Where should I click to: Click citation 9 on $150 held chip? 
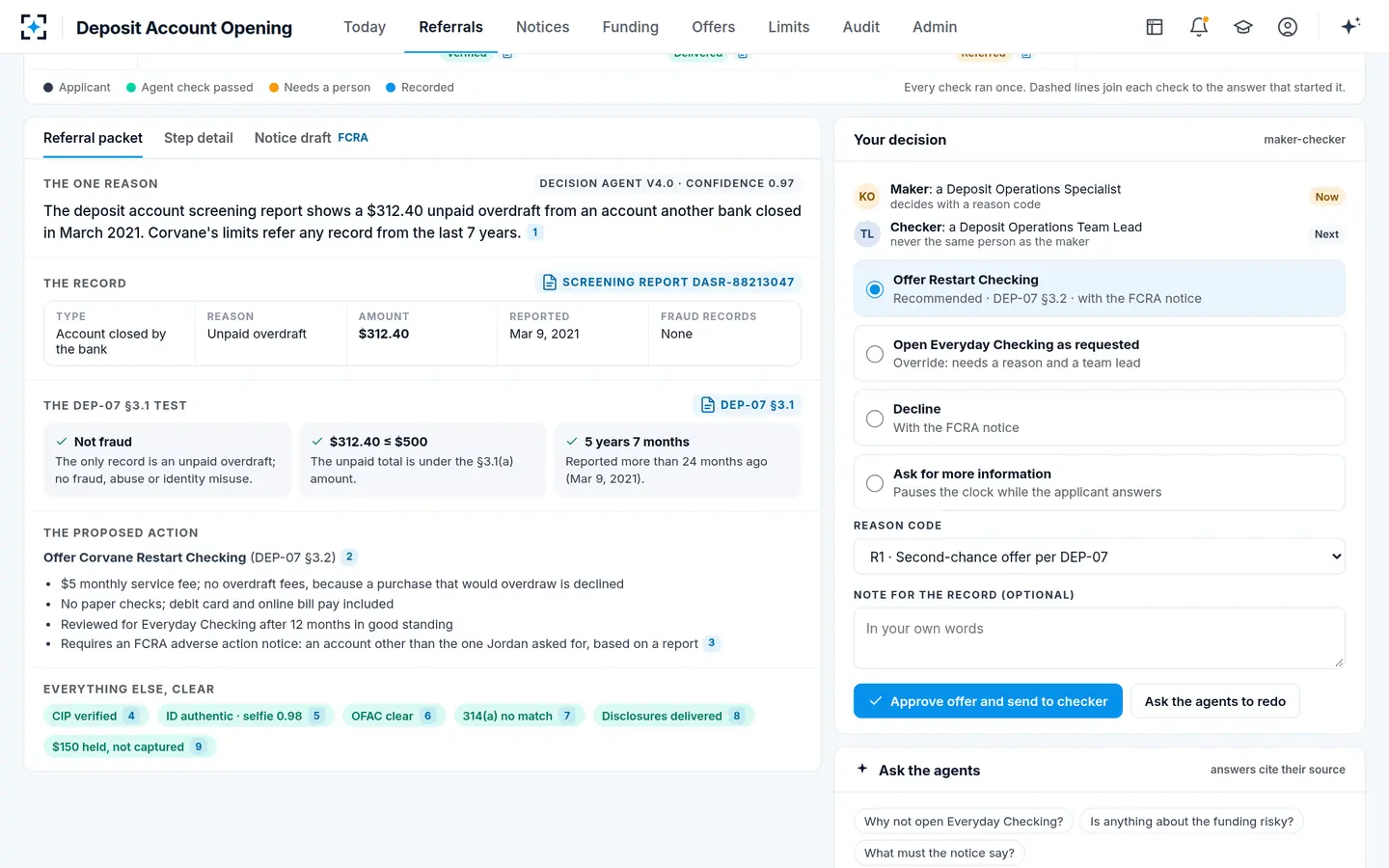[199, 746]
